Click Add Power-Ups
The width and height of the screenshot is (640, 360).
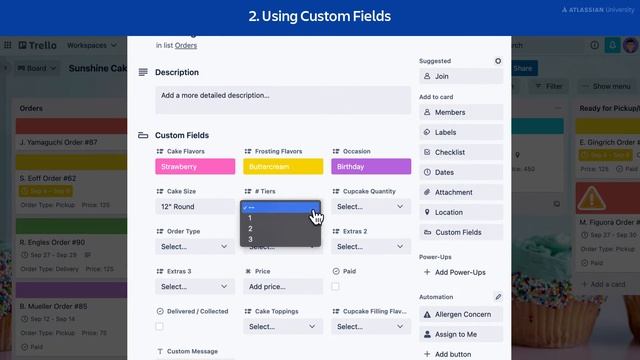461,272
